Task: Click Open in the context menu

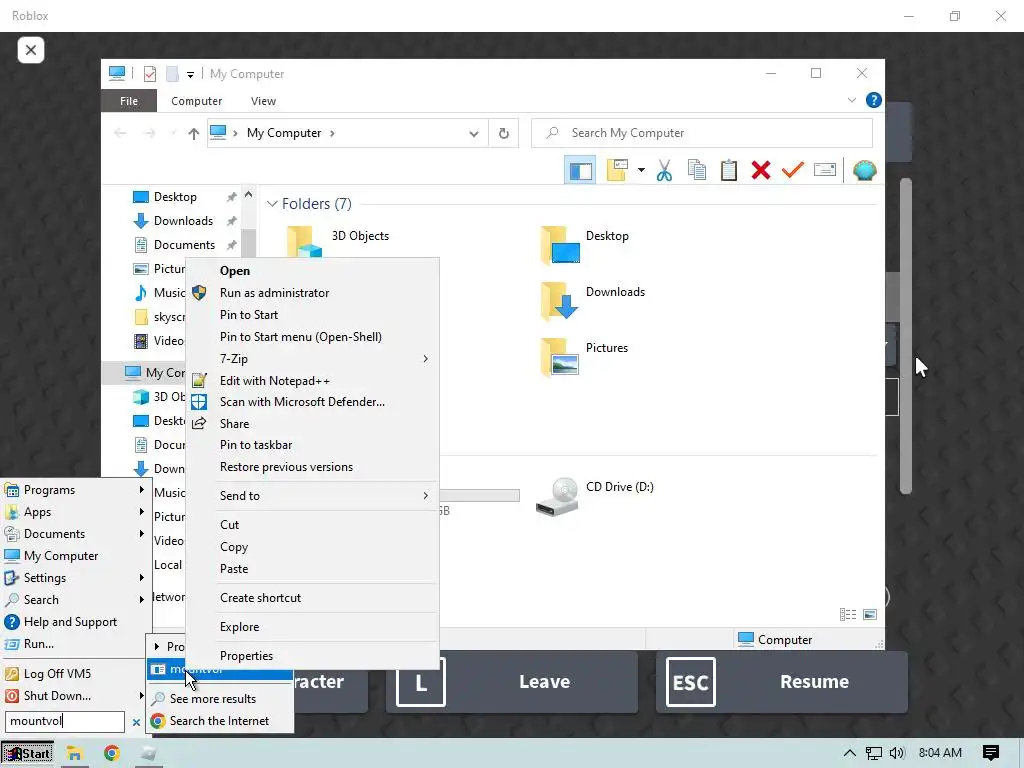Action: click(312, 271)
